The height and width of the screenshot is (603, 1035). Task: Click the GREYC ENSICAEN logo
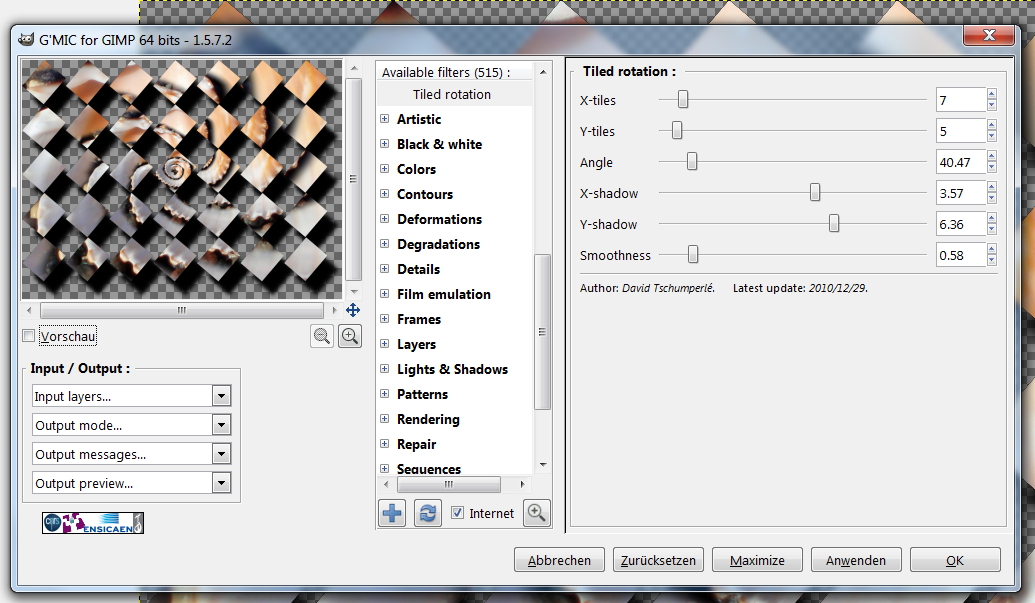click(93, 522)
